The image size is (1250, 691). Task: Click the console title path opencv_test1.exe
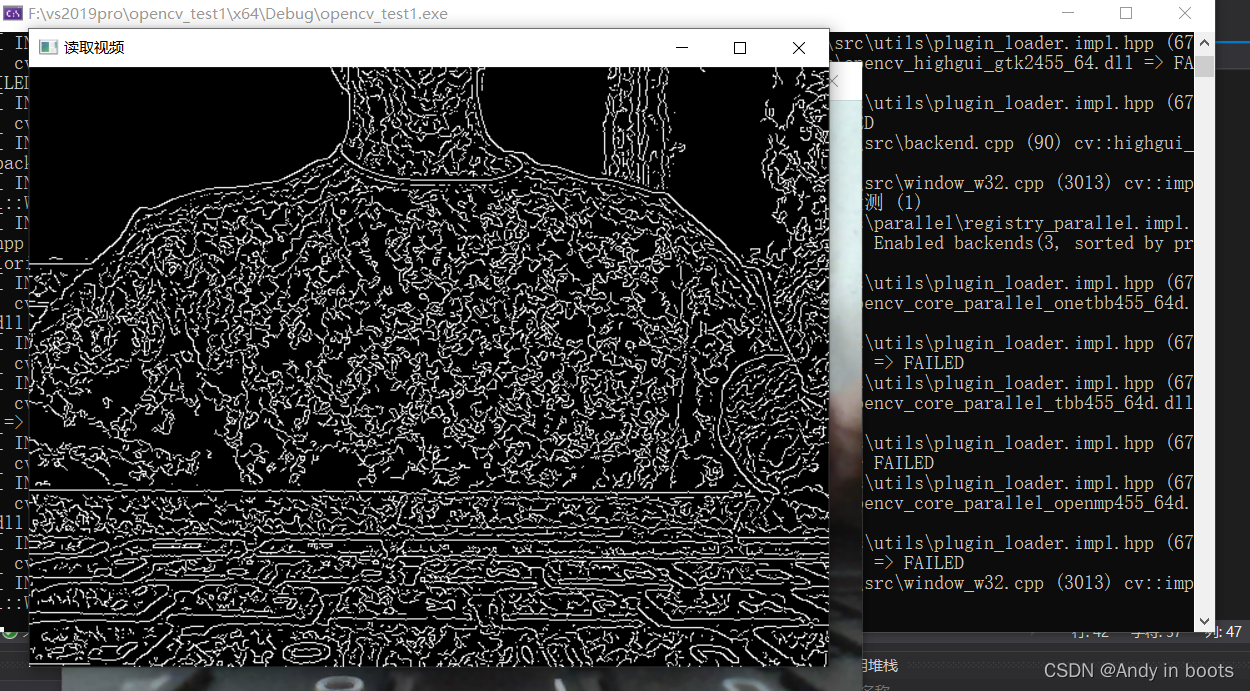238,14
